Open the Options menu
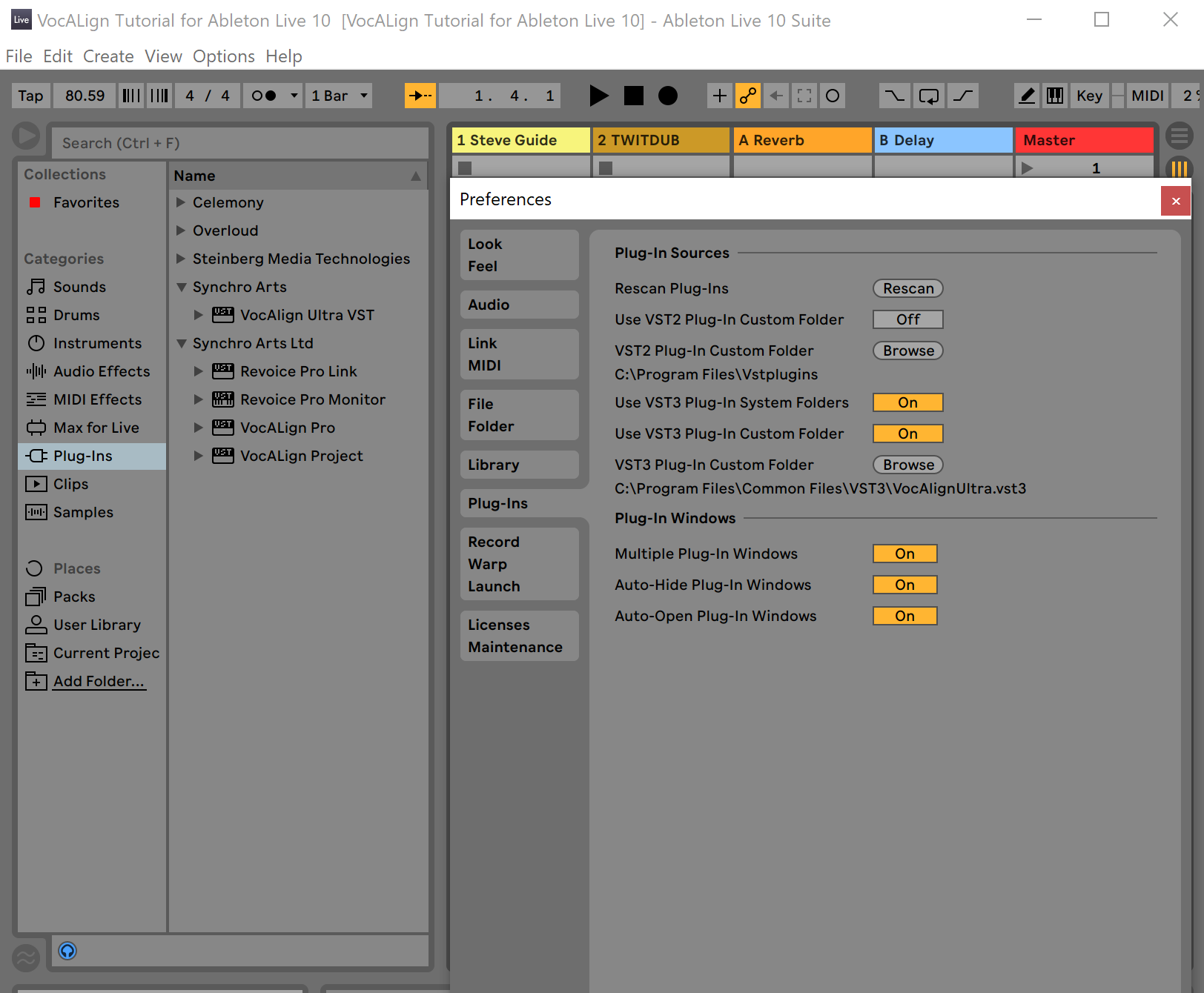The image size is (1204, 993). tap(223, 56)
